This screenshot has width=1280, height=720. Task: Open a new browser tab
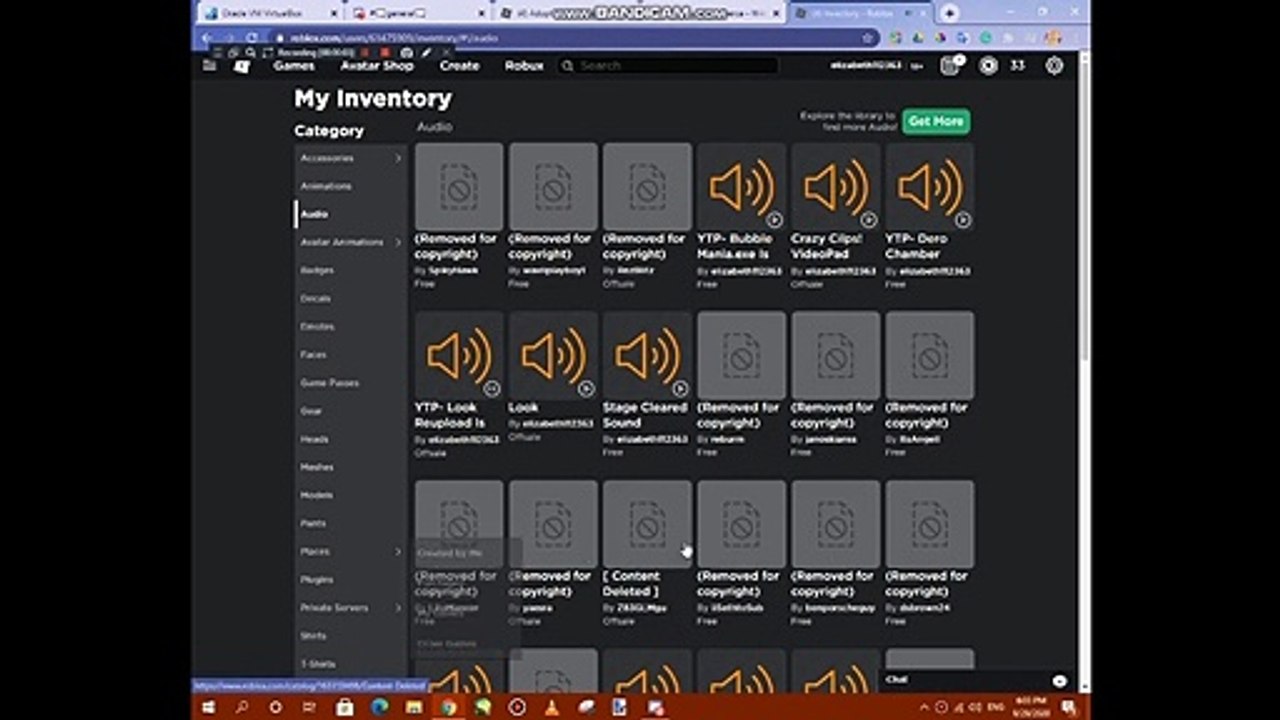(949, 13)
